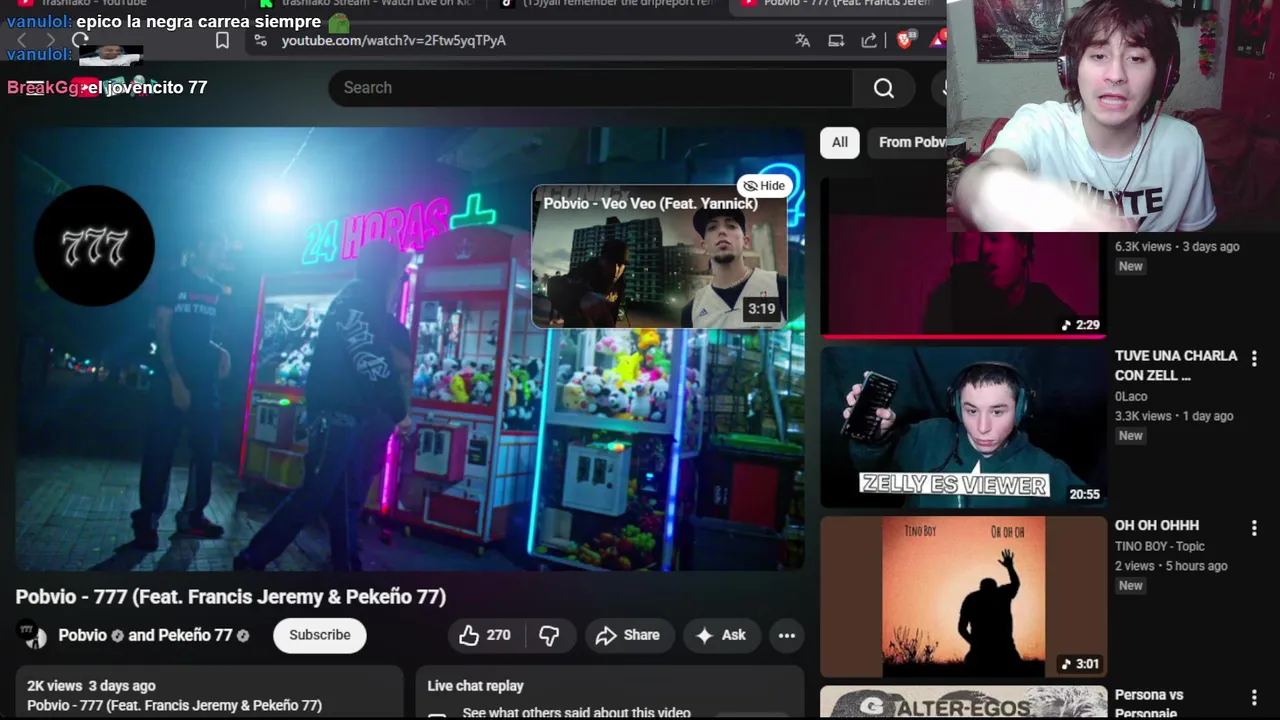Open the Pekeño 77 channel name link
This screenshot has width=1280, height=720.
195,635
